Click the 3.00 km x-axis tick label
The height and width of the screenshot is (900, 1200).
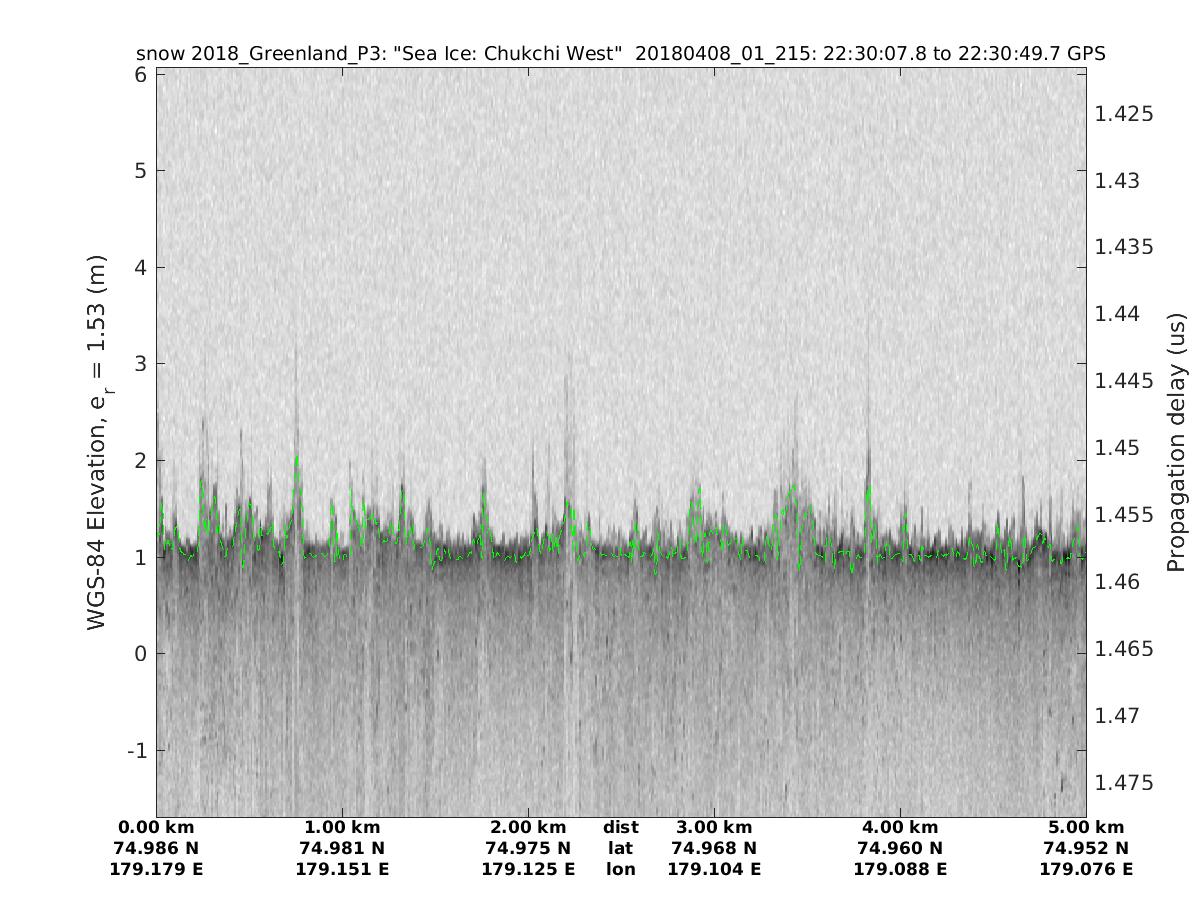pyautogui.click(x=714, y=827)
